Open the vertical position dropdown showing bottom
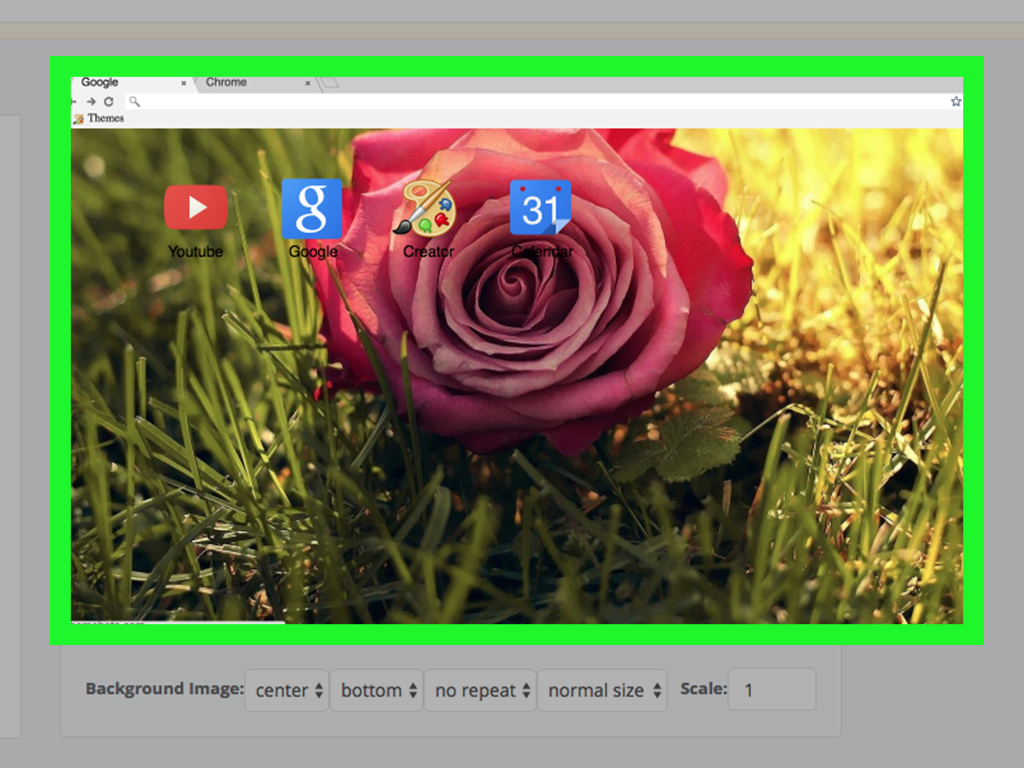The width and height of the screenshot is (1024, 768). point(376,689)
